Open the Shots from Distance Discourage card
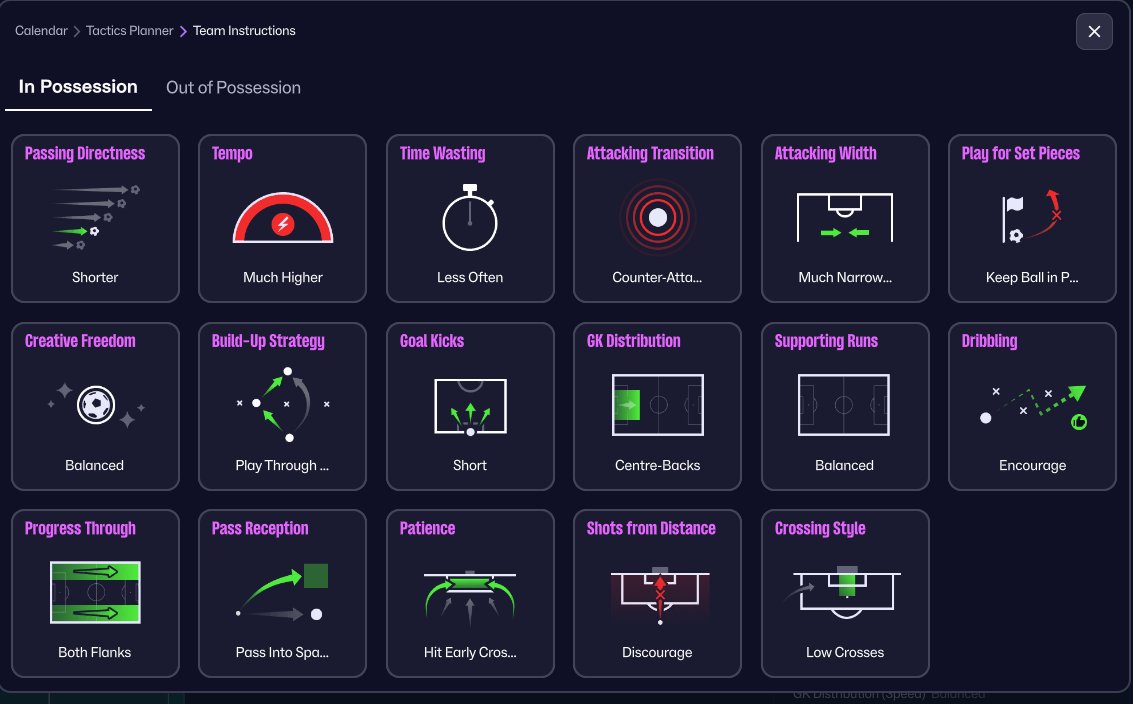The image size is (1133, 704). click(658, 593)
